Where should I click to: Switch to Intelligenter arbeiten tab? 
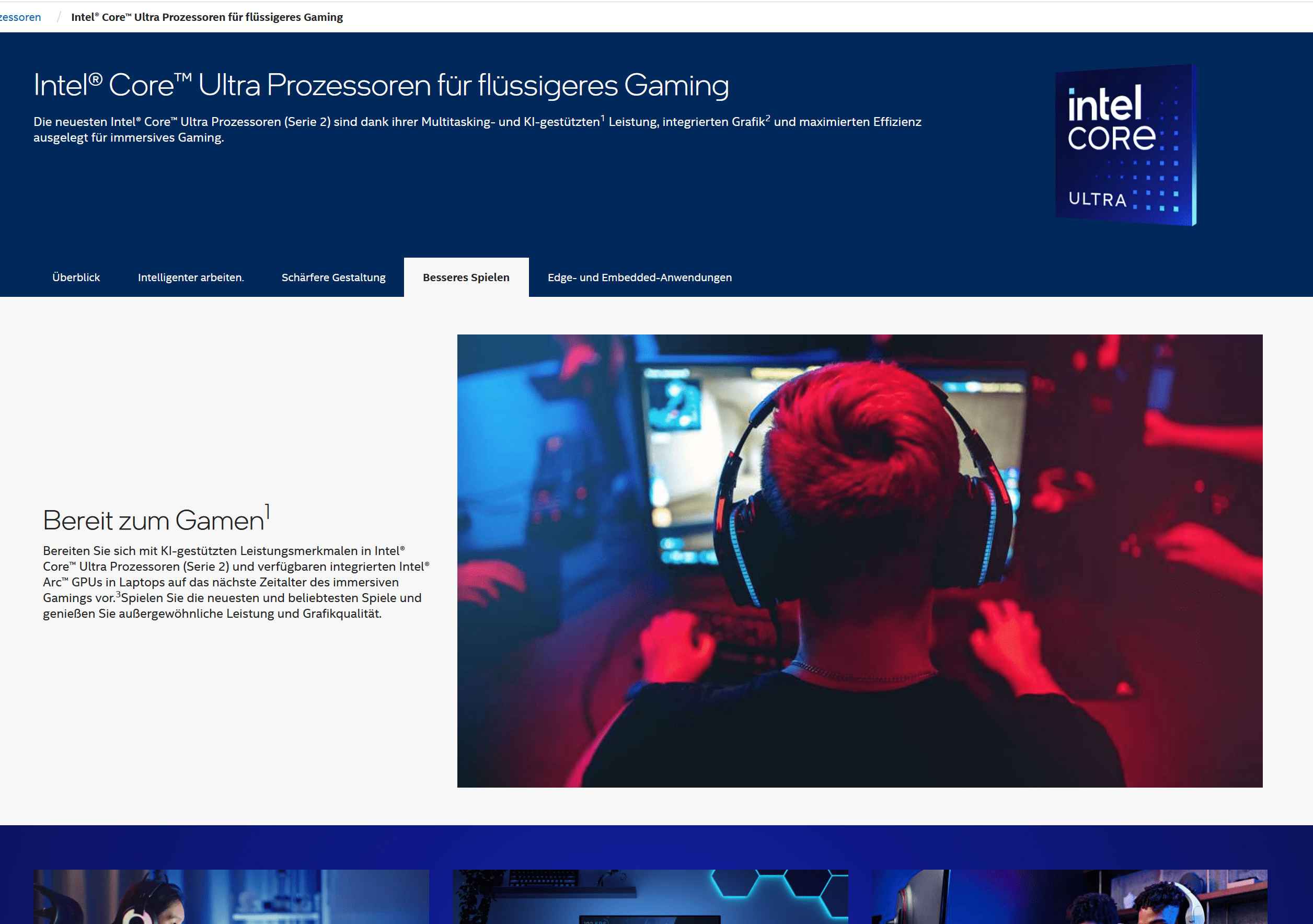[190, 278]
